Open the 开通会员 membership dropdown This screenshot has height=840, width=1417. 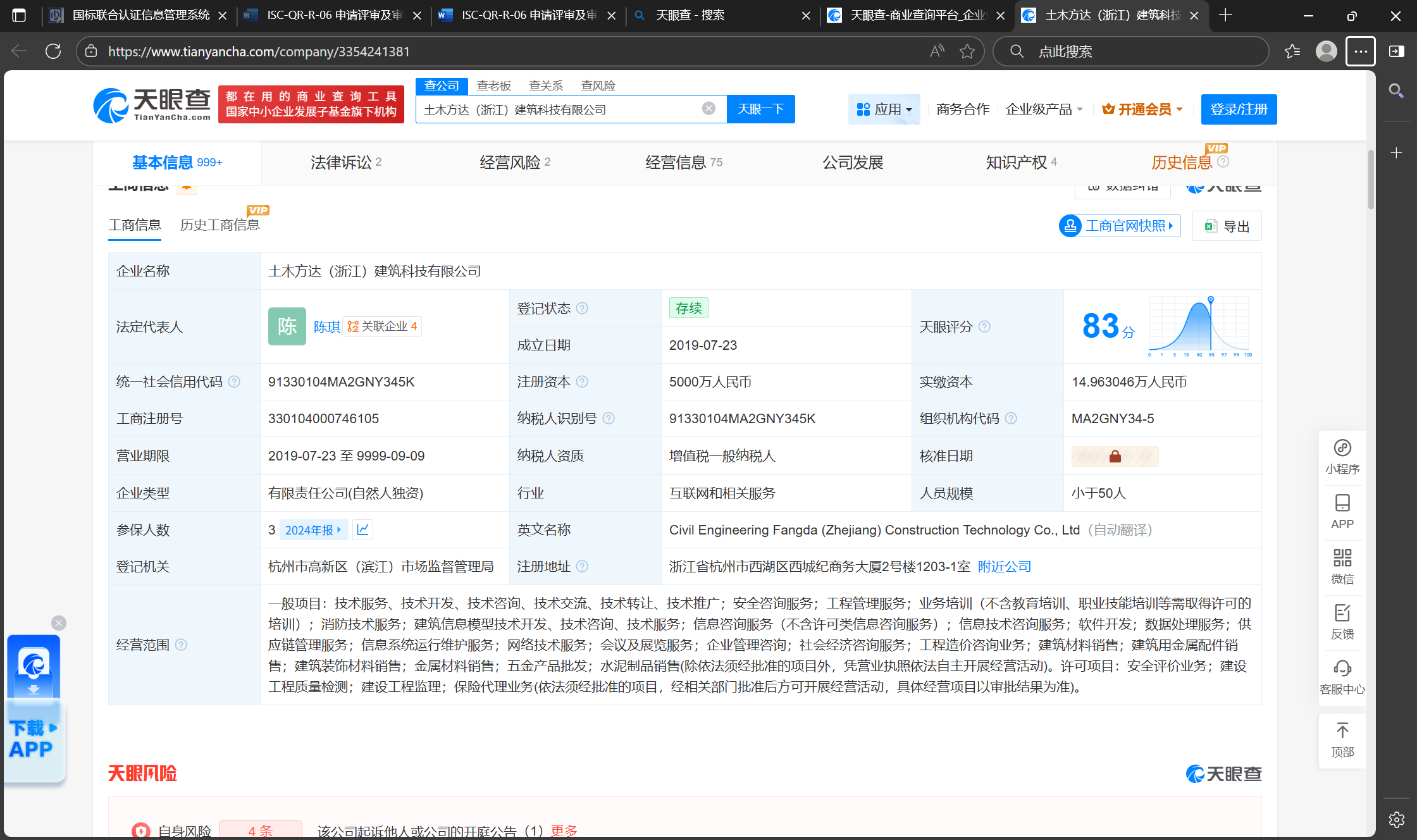tap(1142, 109)
